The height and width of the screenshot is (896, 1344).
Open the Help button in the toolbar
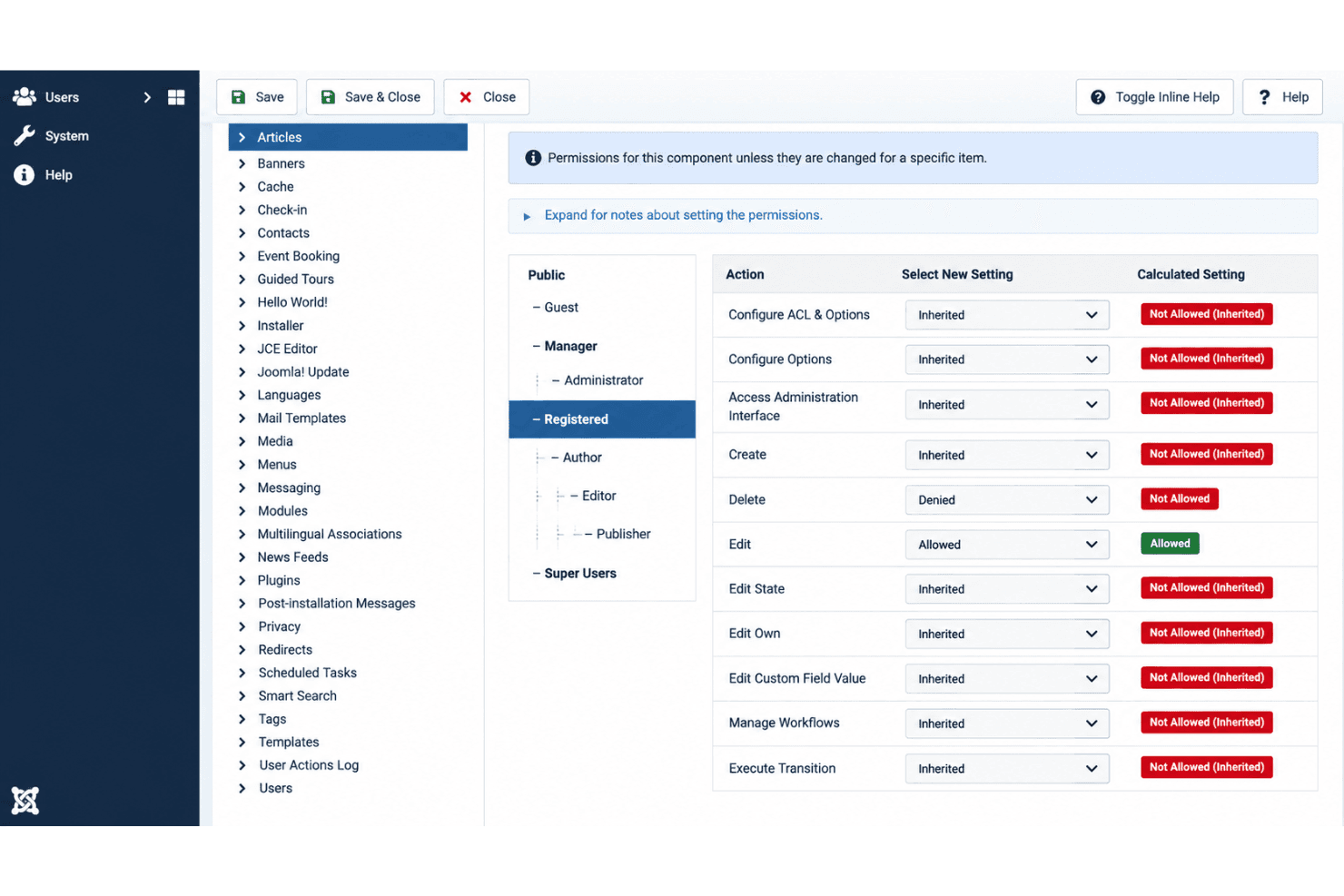tap(1282, 97)
